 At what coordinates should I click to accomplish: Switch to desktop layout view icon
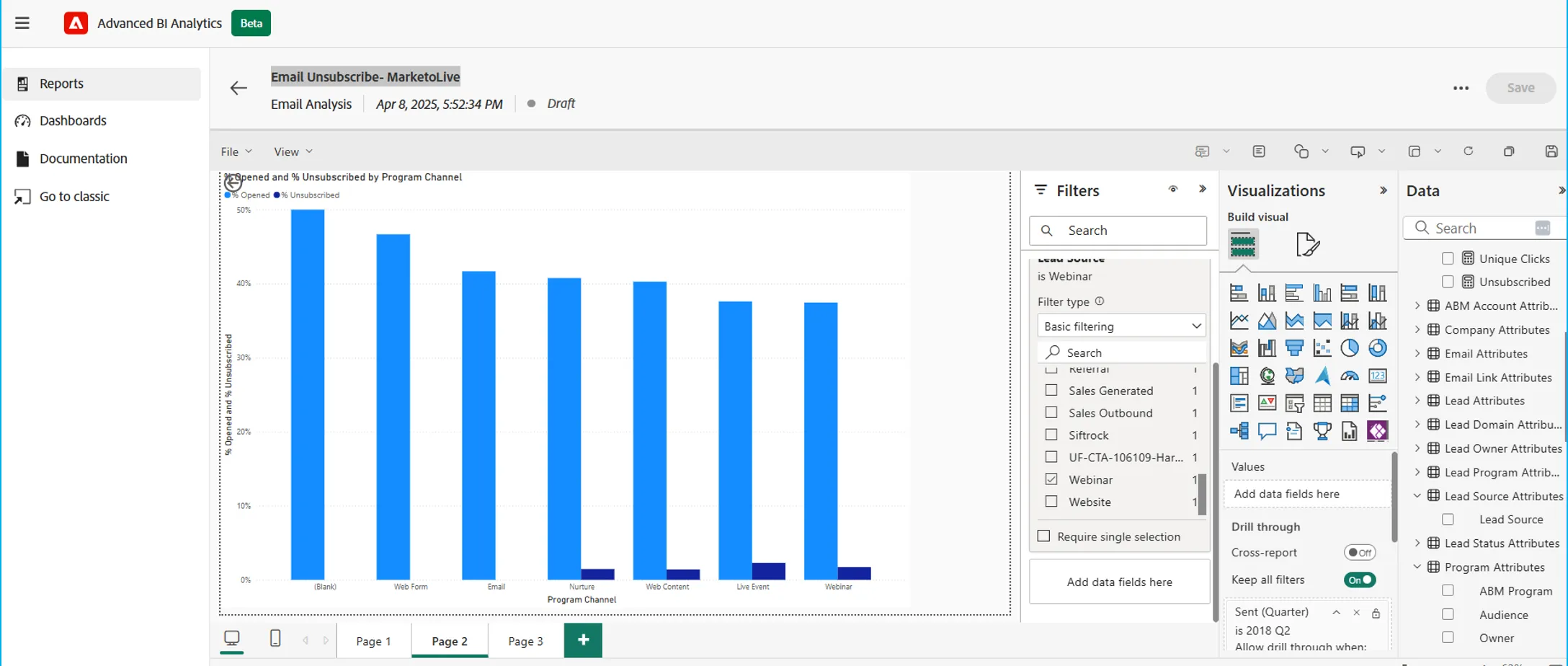pos(232,639)
